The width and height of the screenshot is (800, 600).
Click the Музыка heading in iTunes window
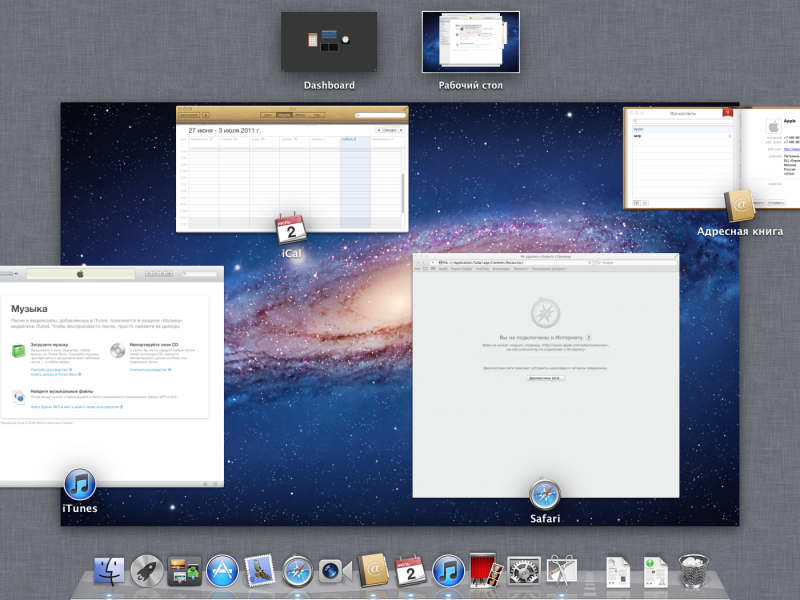tap(29, 309)
